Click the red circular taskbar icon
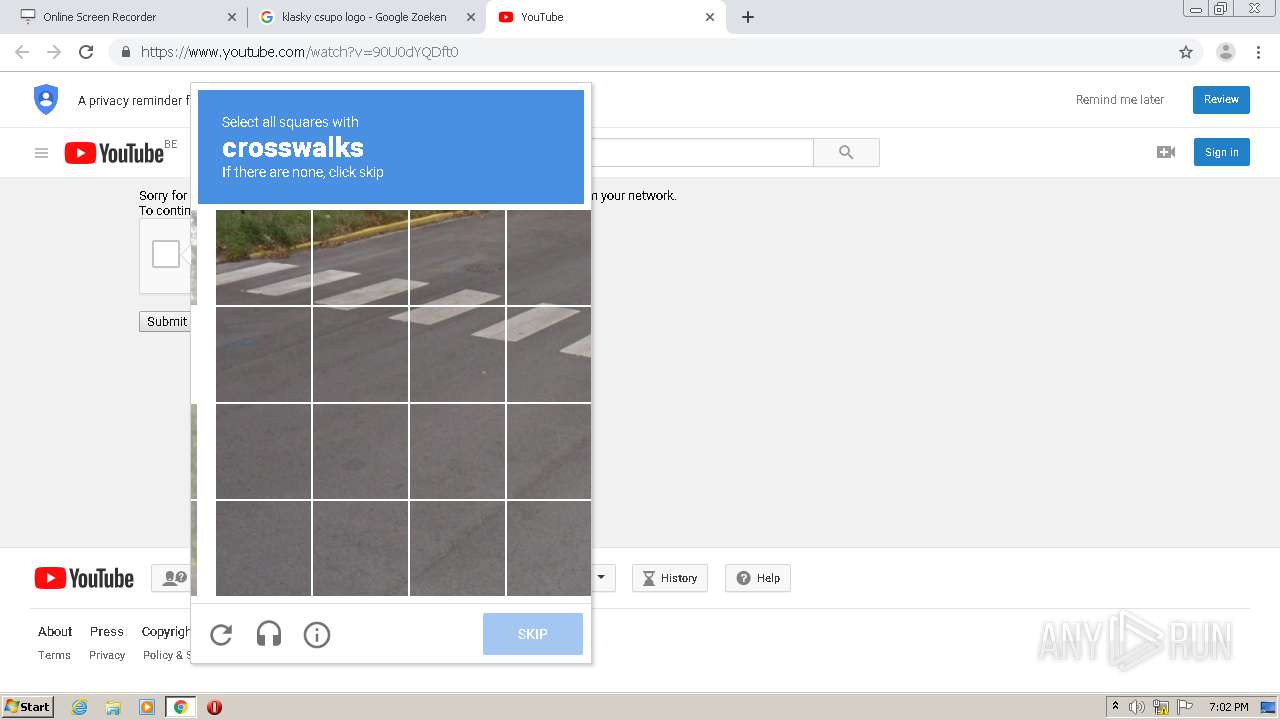 point(214,707)
